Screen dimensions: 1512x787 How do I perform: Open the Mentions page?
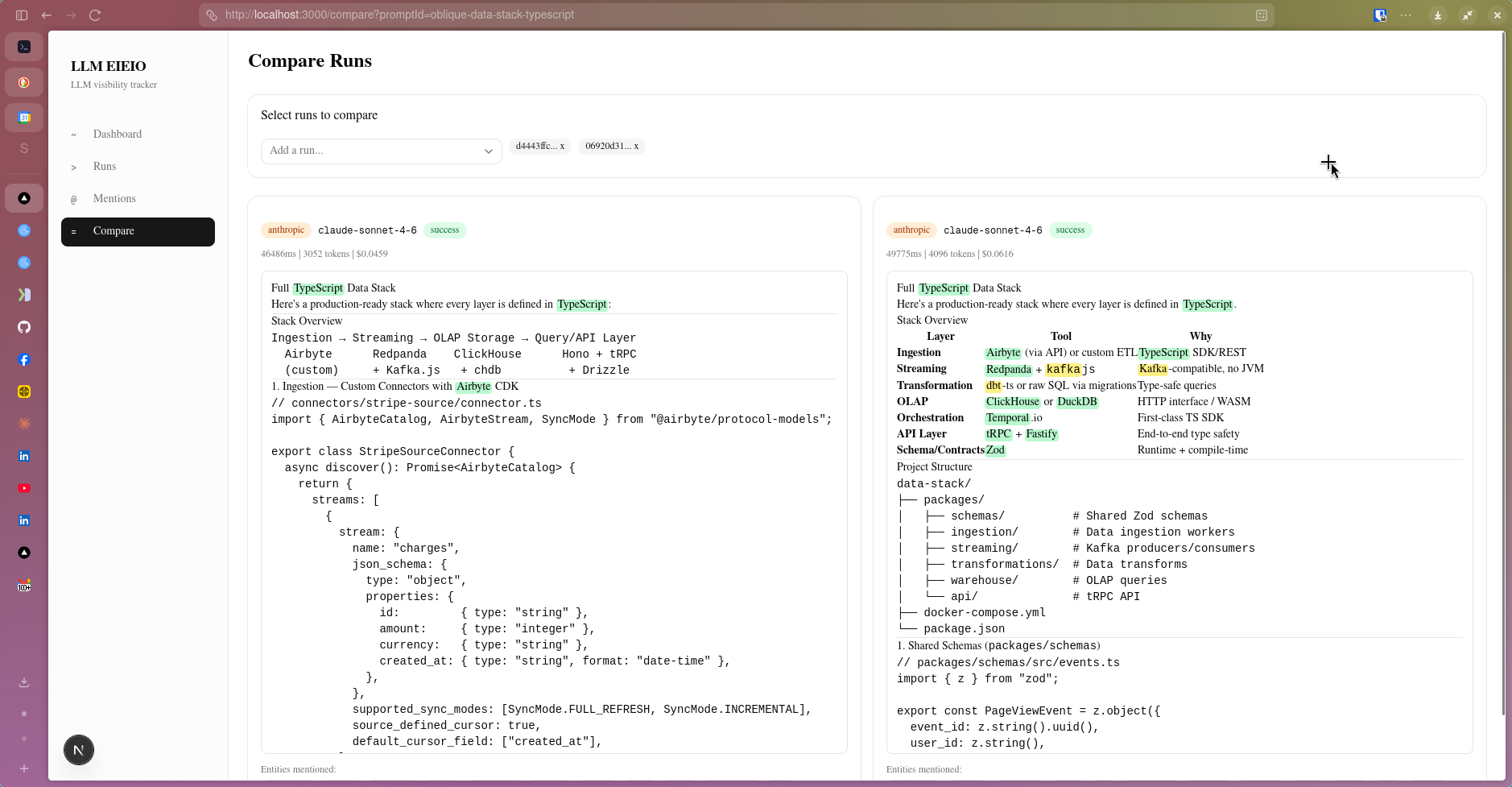pos(138,199)
